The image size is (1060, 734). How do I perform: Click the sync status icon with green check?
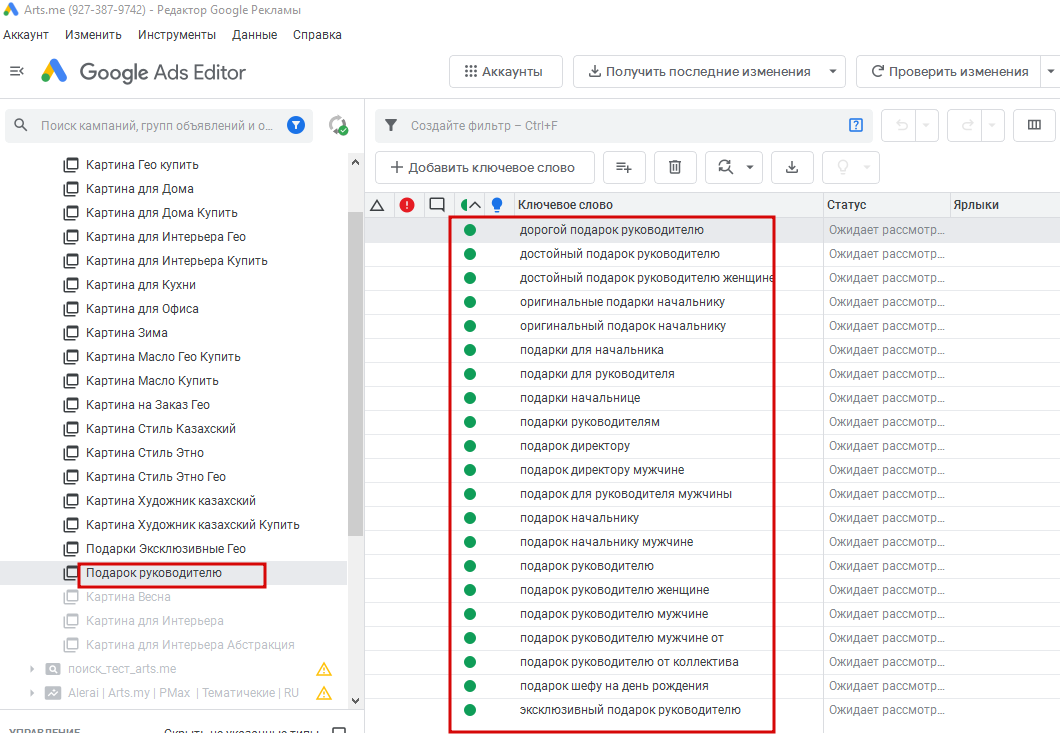(338, 125)
